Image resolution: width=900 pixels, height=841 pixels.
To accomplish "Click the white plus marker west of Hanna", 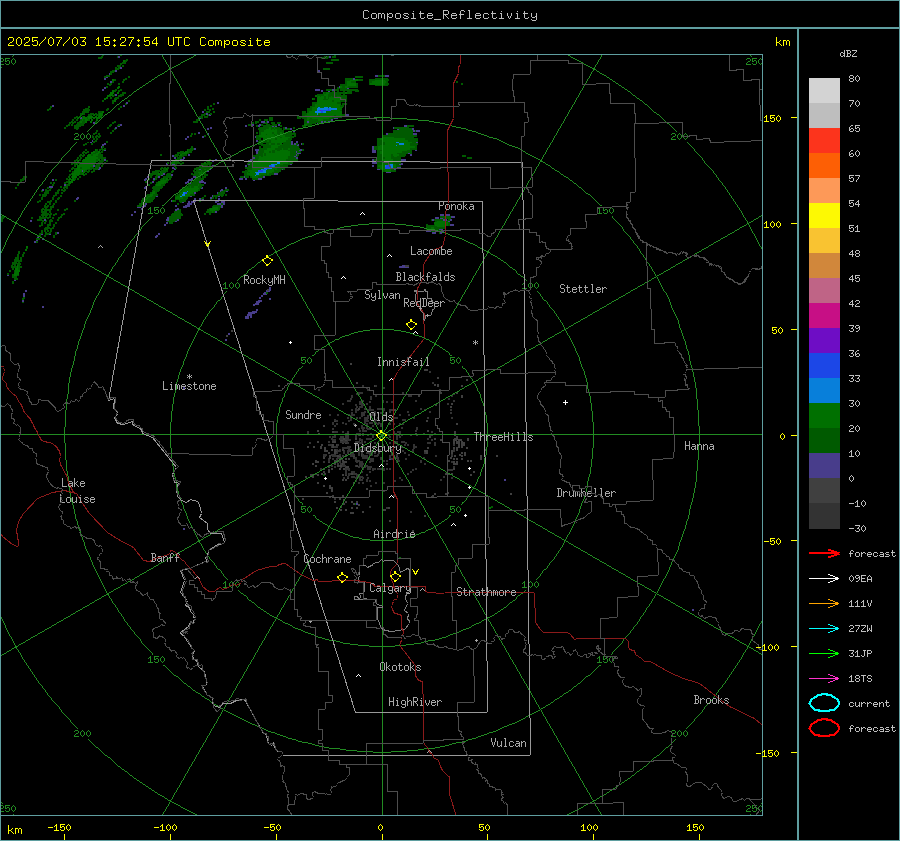I will pyautogui.click(x=565, y=402).
